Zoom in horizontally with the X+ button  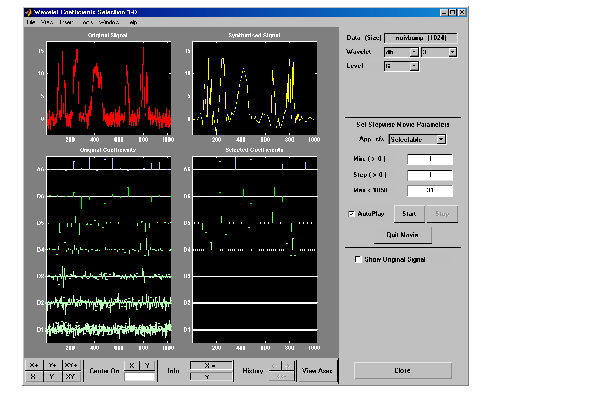point(34,365)
